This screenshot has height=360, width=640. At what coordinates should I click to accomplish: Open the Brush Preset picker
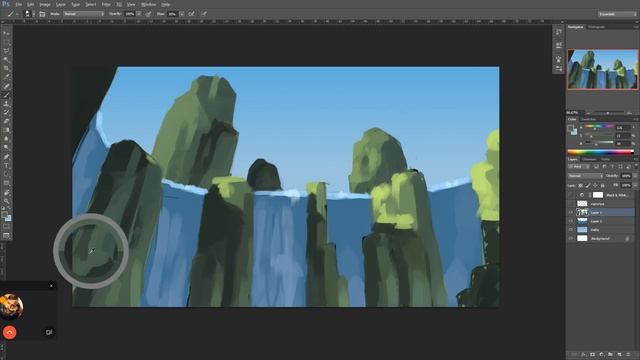click(x=28, y=13)
